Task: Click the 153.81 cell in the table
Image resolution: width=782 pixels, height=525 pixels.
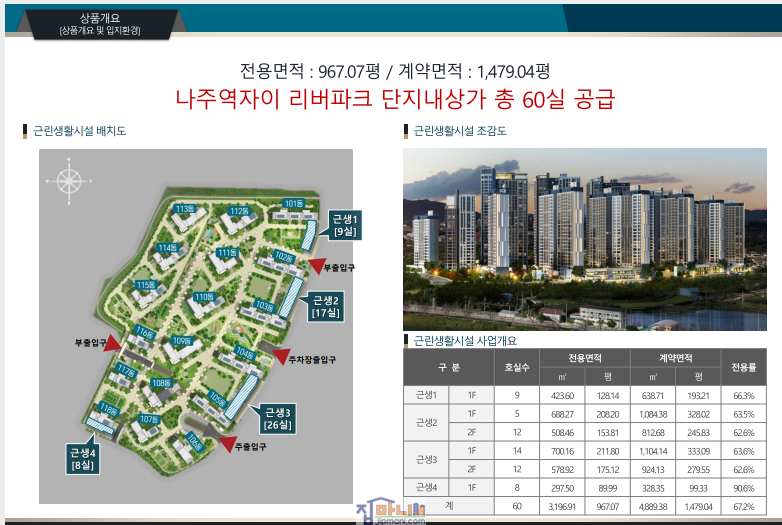Action: [x=607, y=433]
